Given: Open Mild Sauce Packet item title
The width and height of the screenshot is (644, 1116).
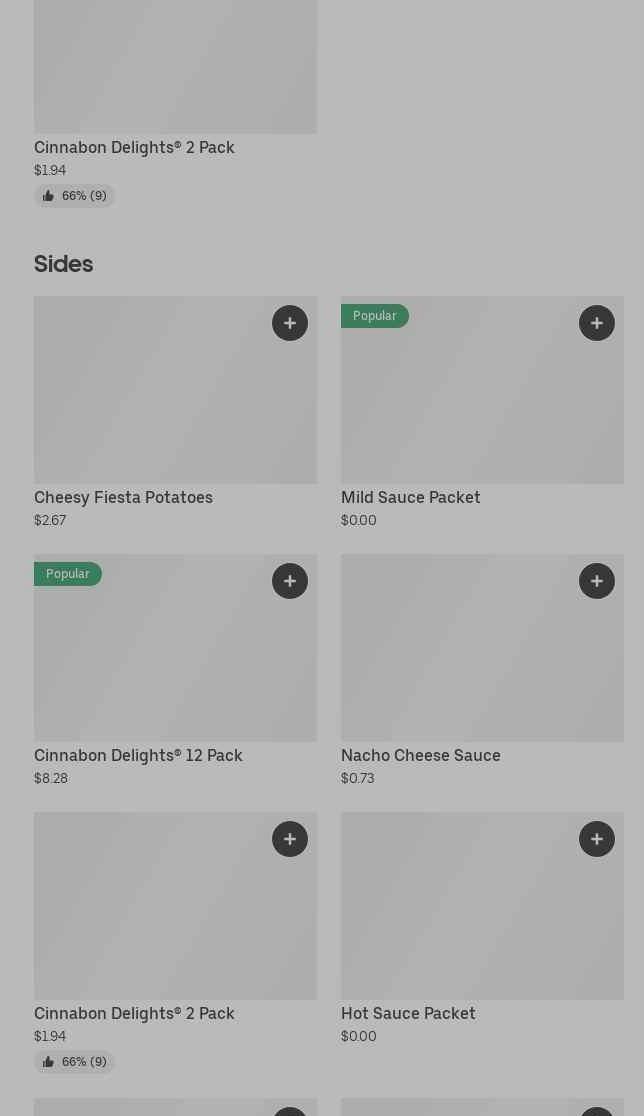Looking at the screenshot, I should 411,498.
